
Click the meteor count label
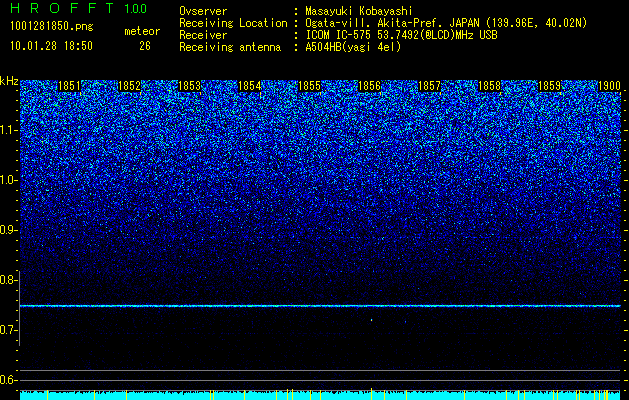(x=142, y=31)
